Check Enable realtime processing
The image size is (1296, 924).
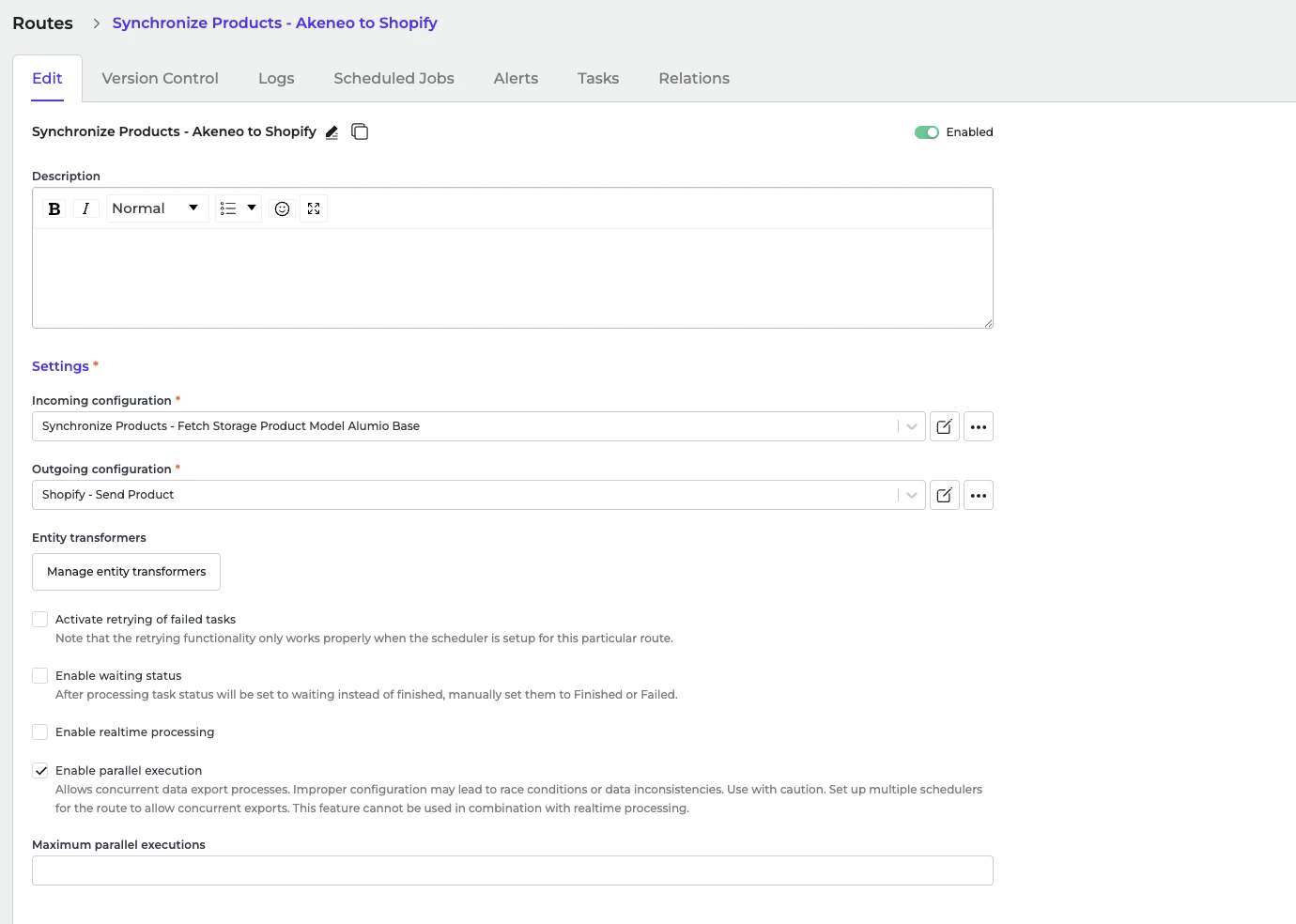[x=40, y=732]
